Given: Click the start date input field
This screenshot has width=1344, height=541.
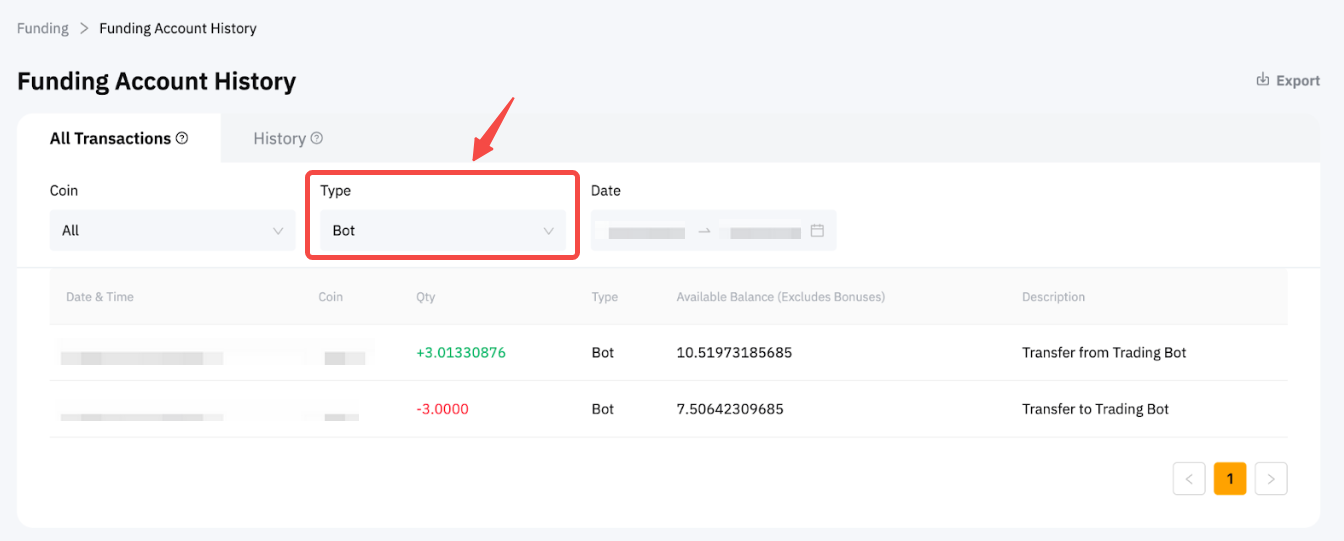Looking at the screenshot, I should click(646, 232).
